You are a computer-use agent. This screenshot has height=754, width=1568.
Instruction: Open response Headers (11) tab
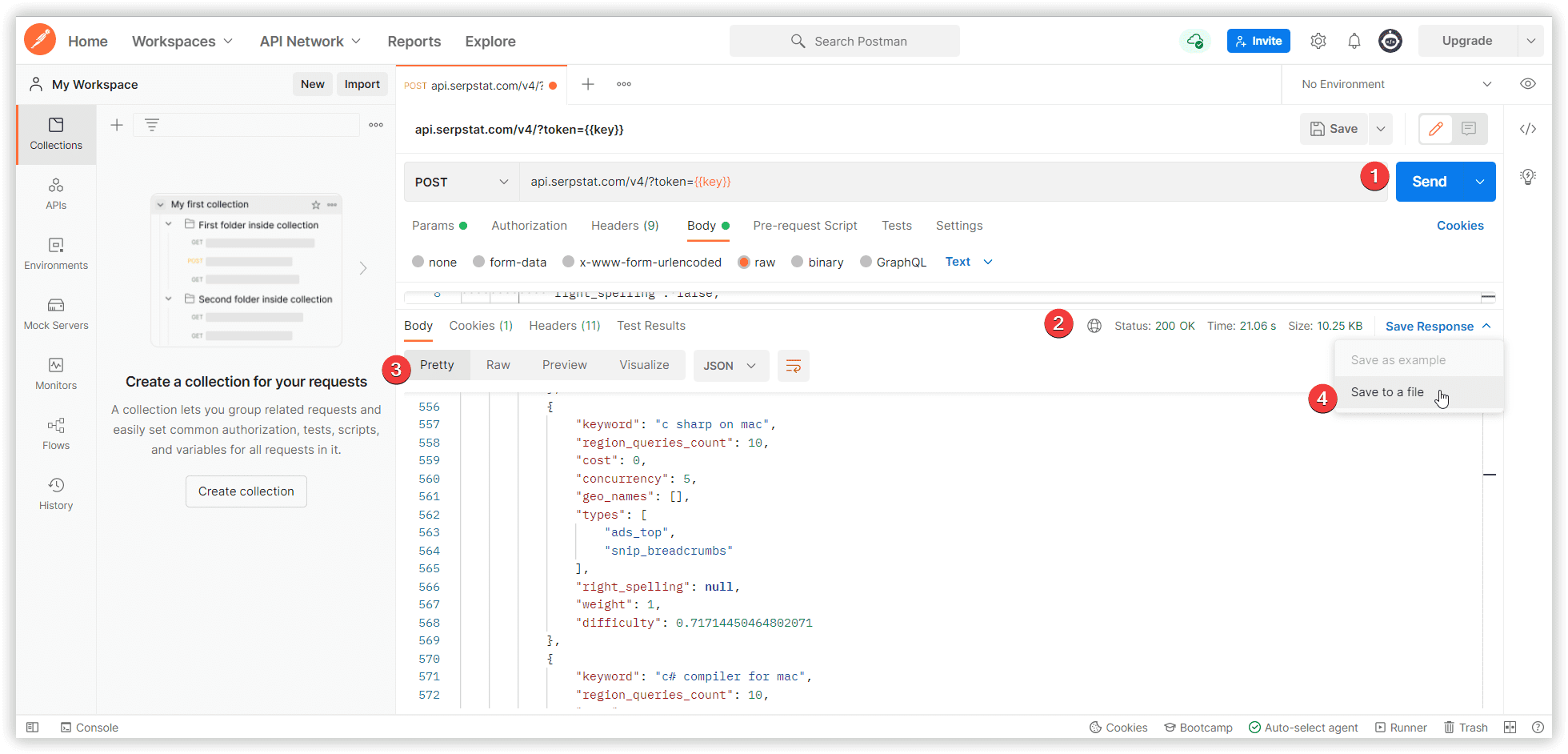tap(565, 326)
